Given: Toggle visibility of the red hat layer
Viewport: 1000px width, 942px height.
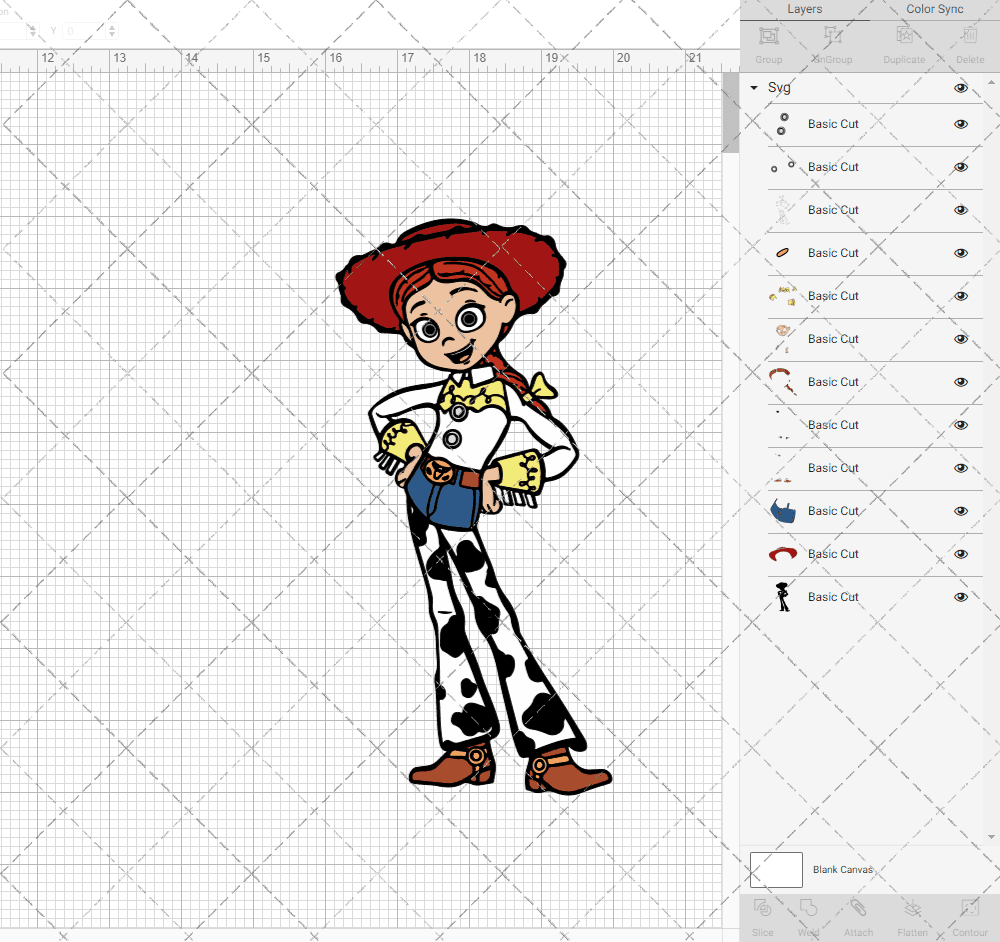Looking at the screenshot, I should (961, 554).
